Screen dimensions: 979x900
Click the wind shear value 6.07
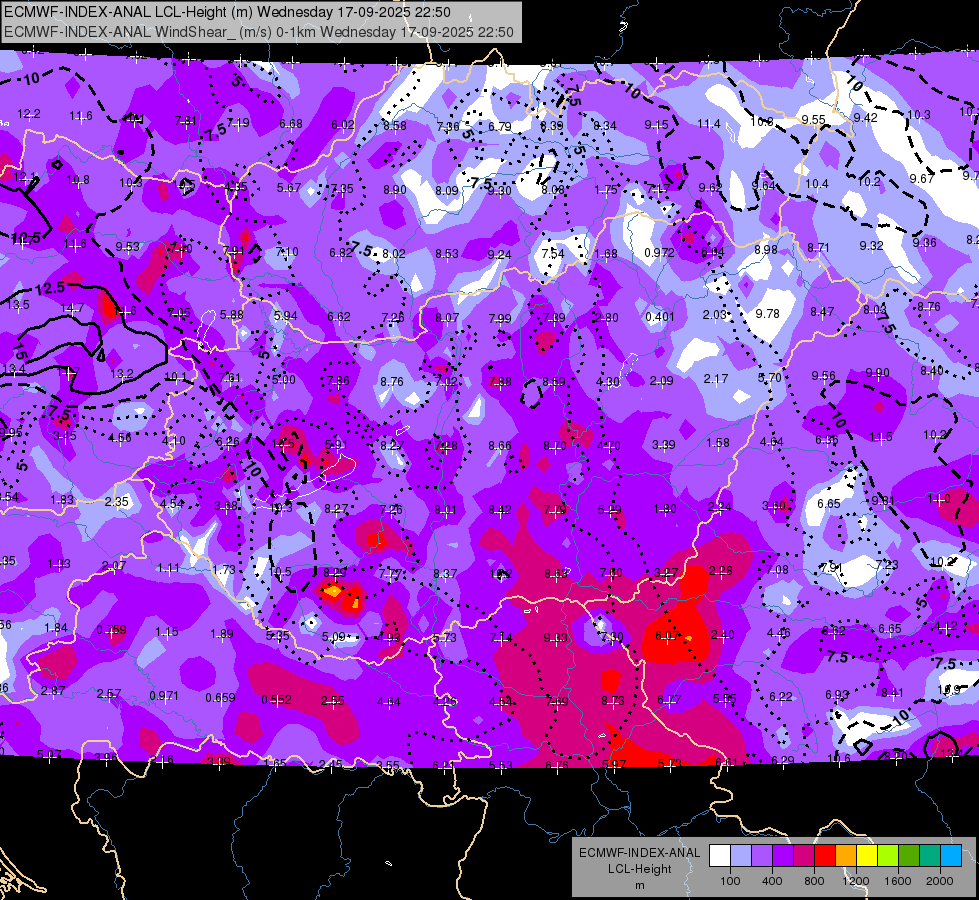click(667, 635)
